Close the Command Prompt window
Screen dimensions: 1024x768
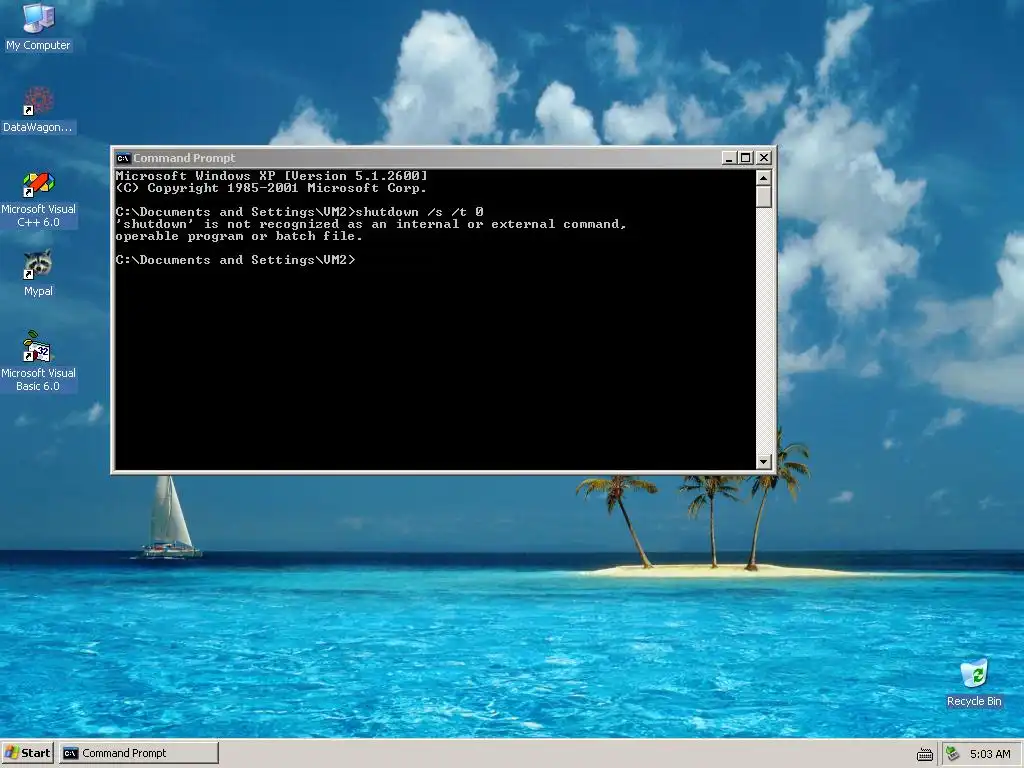pos(764,158)
